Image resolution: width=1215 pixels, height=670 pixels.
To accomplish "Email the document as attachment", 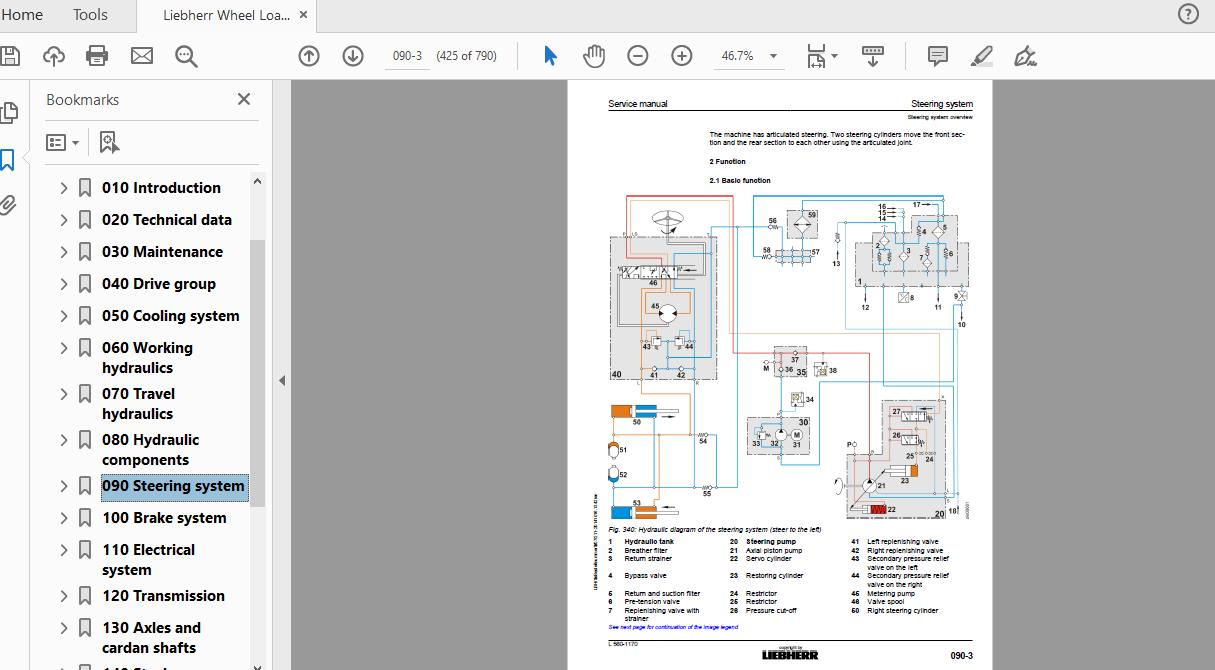I will [141, 56].
